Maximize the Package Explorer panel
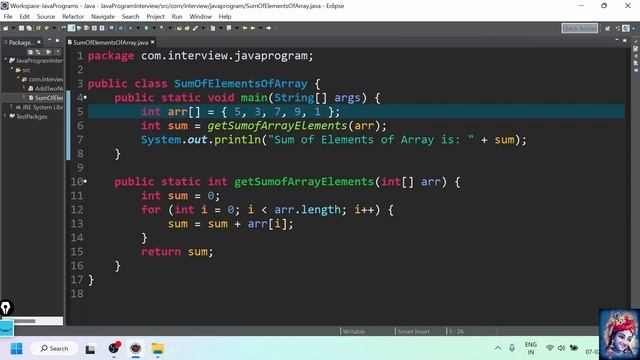Screen dimensions: 640x360 coord(57,40)
